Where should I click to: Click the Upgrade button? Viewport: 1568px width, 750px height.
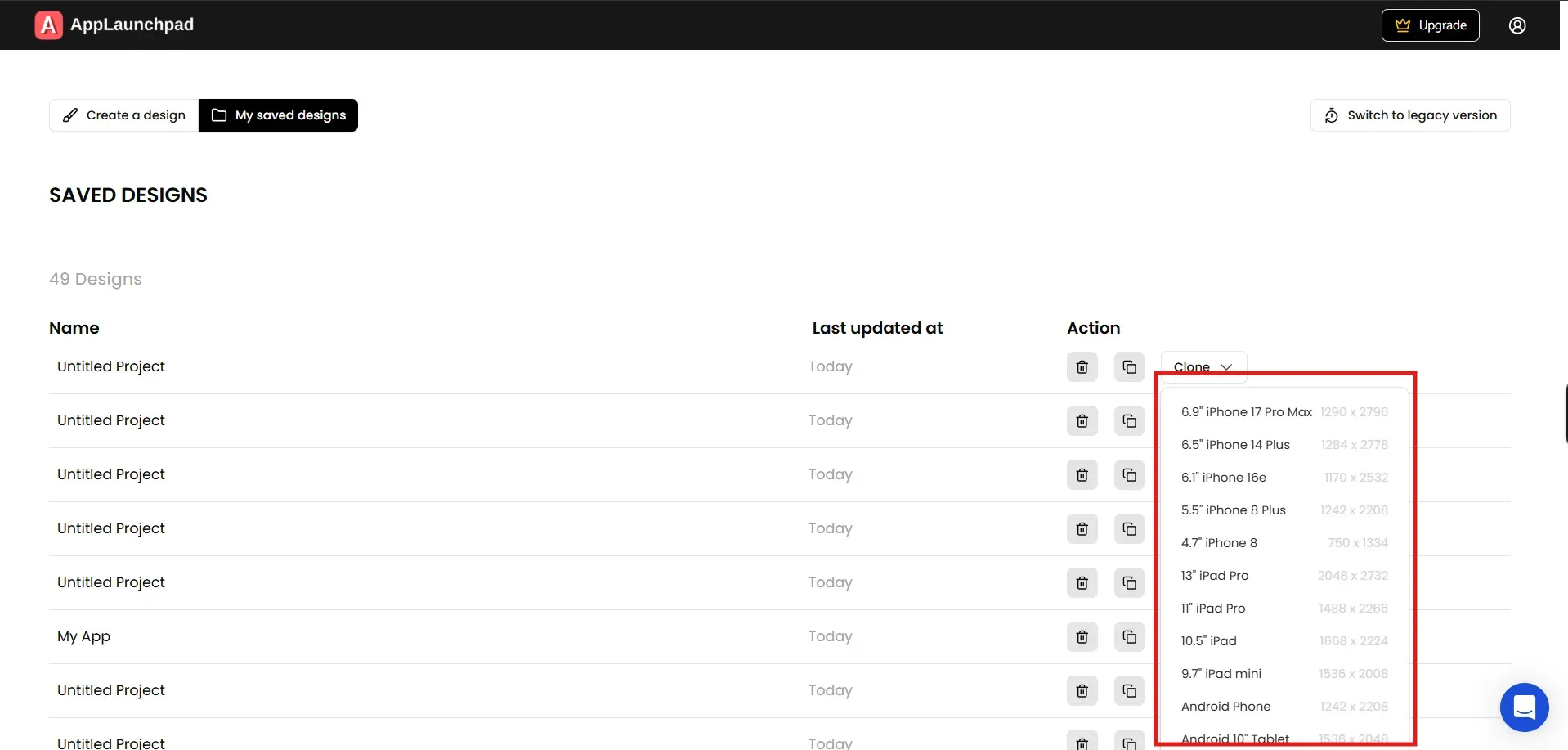pos(1430,25)
